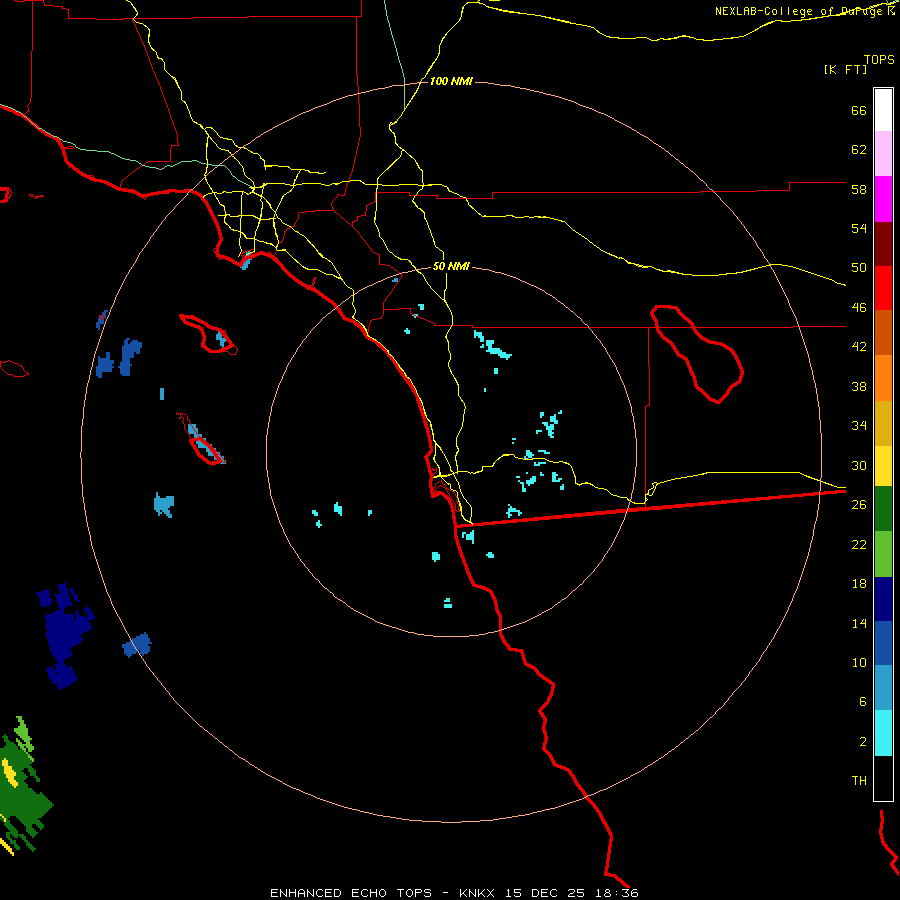
Task: Click the legend value "14"
Action: [859, 623]
